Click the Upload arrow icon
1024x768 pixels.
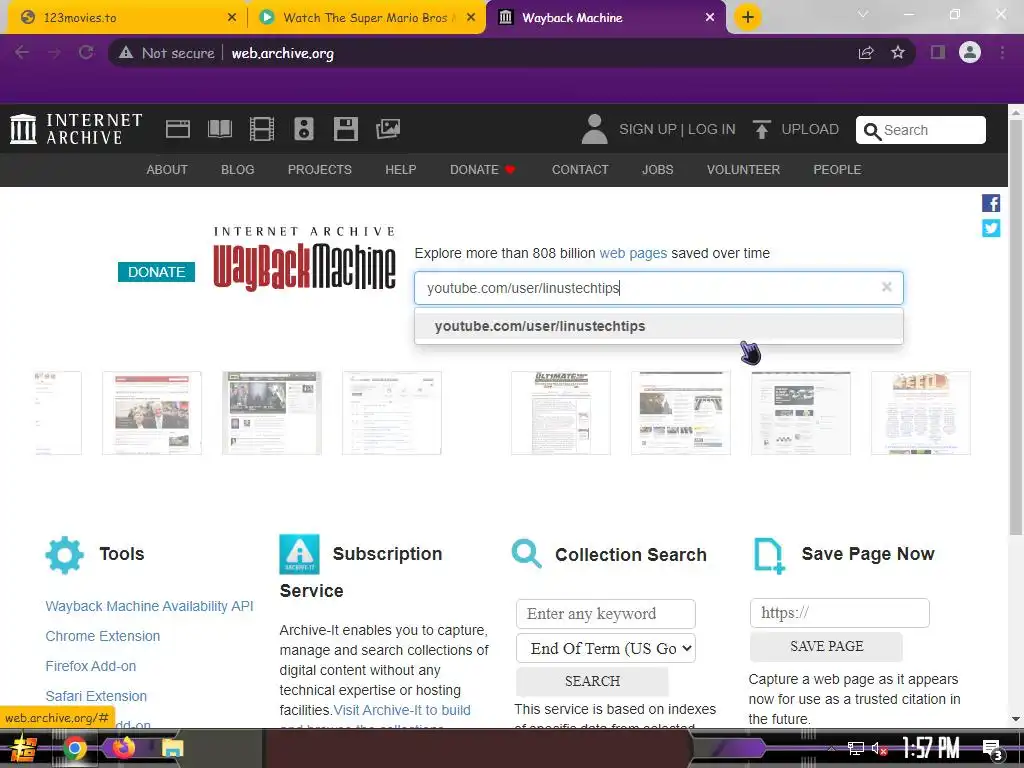point(761,129)
